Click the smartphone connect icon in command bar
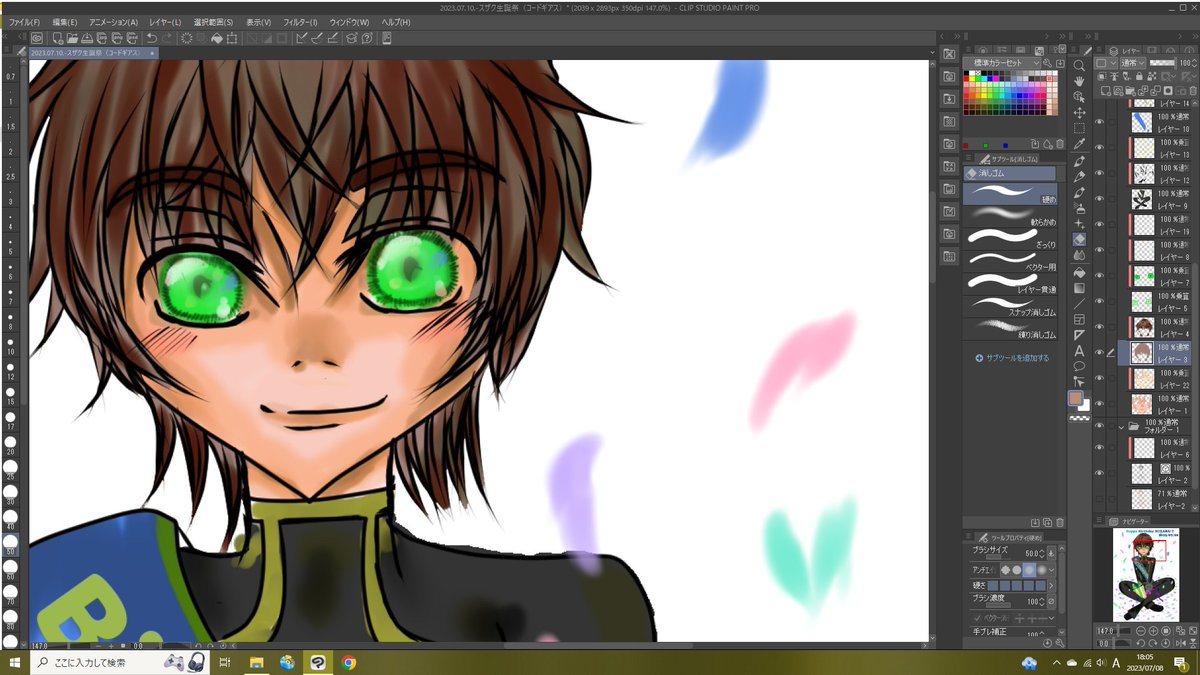 tap(386, 38)
